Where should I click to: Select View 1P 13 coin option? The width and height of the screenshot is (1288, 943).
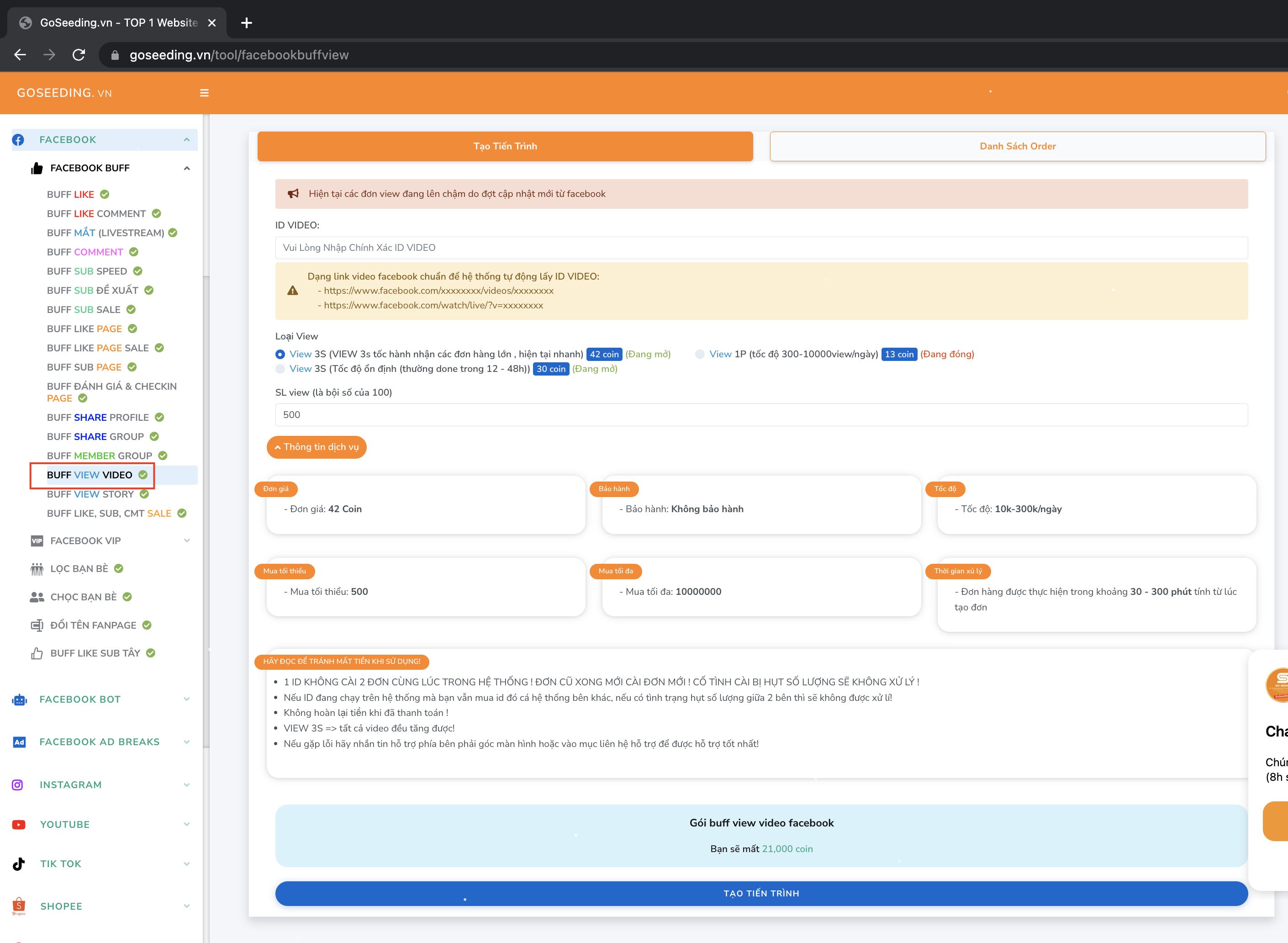[700, 355]
